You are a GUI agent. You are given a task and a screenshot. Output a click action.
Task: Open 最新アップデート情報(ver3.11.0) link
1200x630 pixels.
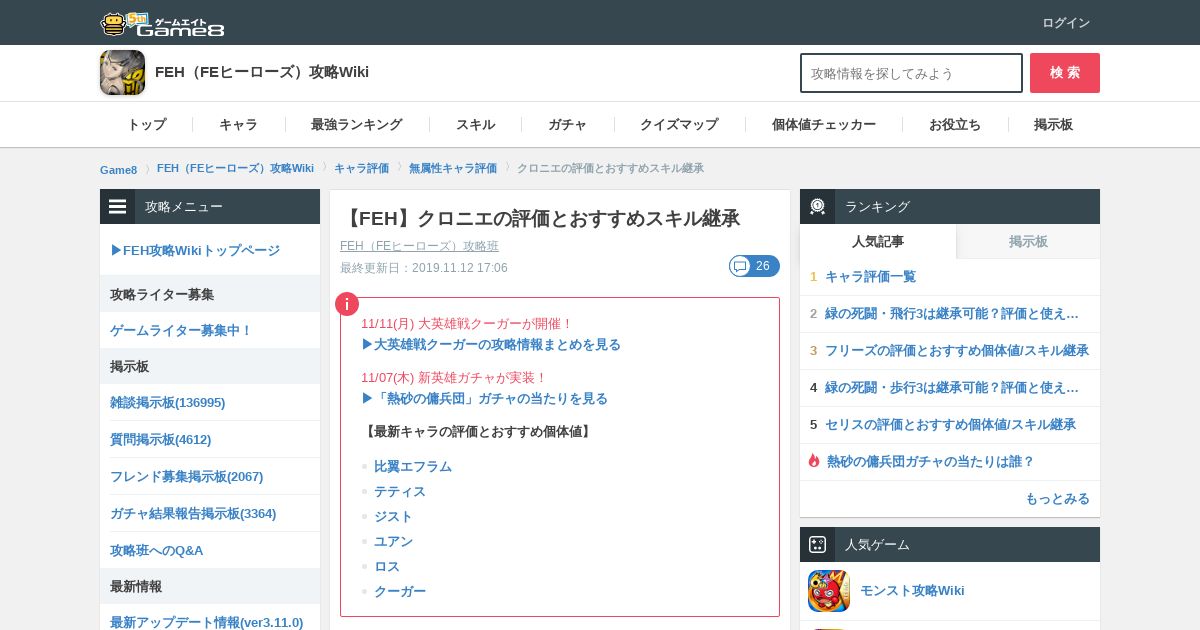206,622
